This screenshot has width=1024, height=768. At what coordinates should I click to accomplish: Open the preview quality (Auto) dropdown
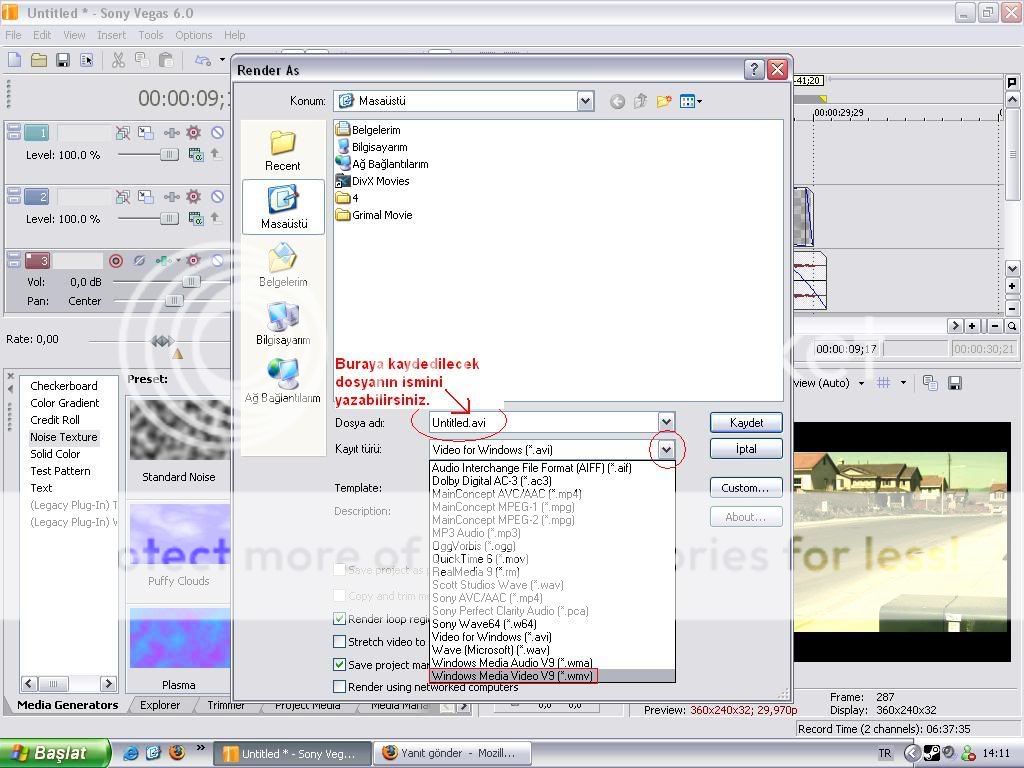[x=861, y=383]
